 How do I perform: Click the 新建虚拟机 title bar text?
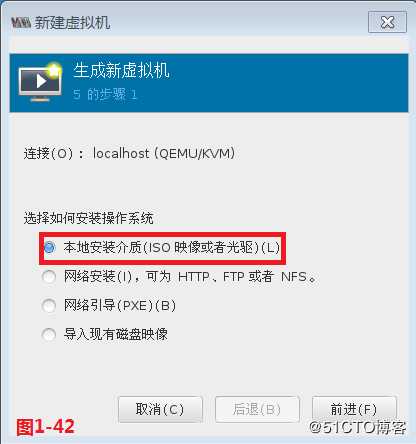pos(72,23)
